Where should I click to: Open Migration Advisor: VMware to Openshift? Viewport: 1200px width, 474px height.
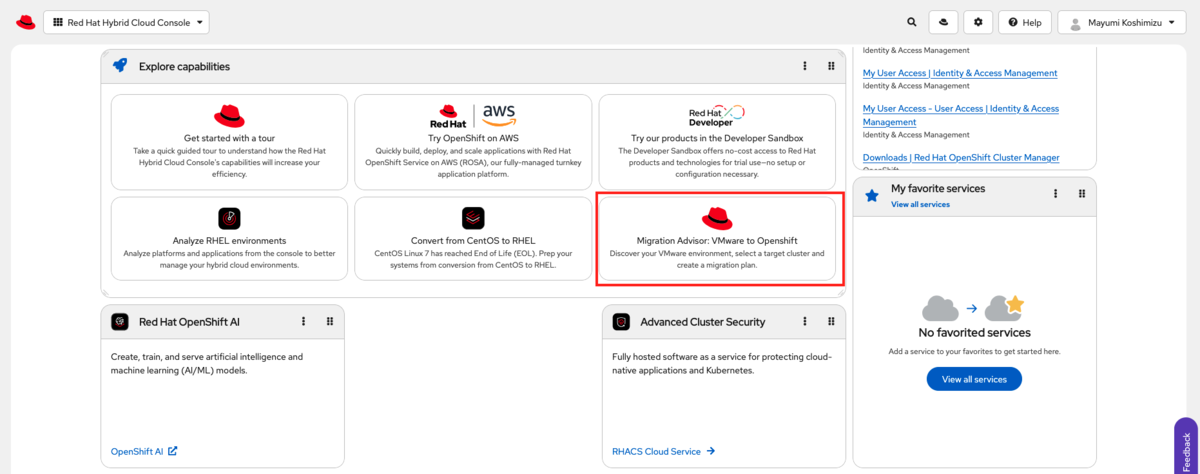[x=717, y=241]
